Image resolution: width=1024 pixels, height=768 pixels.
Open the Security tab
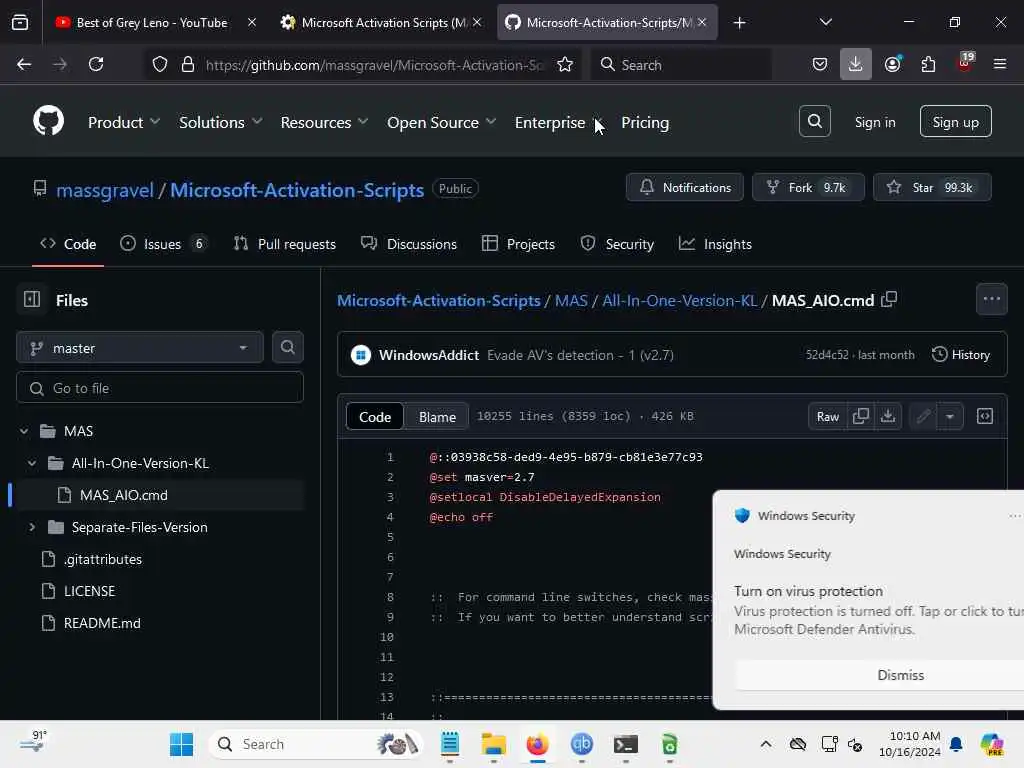click(616, 244)
